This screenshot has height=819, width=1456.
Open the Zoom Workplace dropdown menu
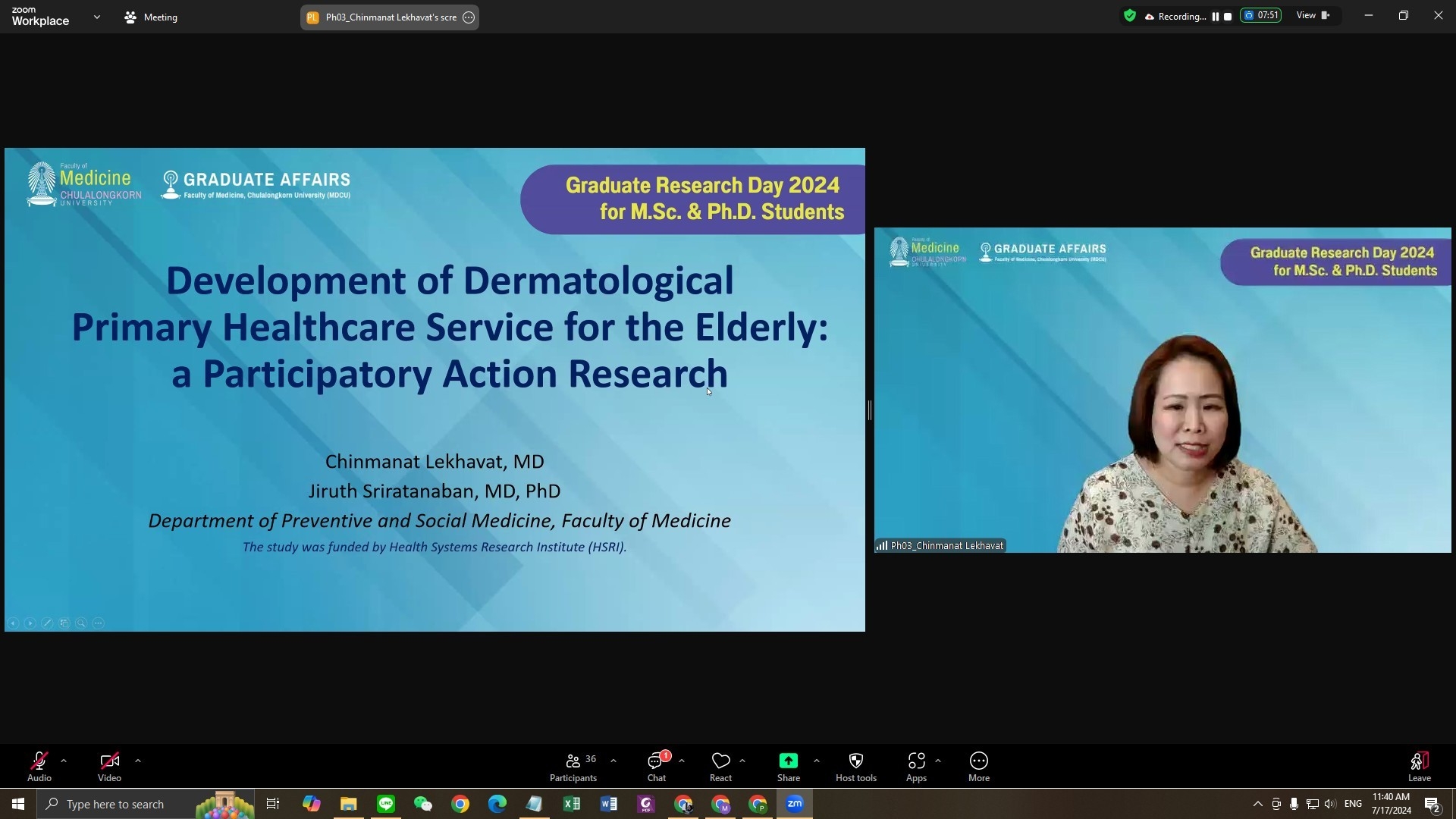click(x=96, y=17)
